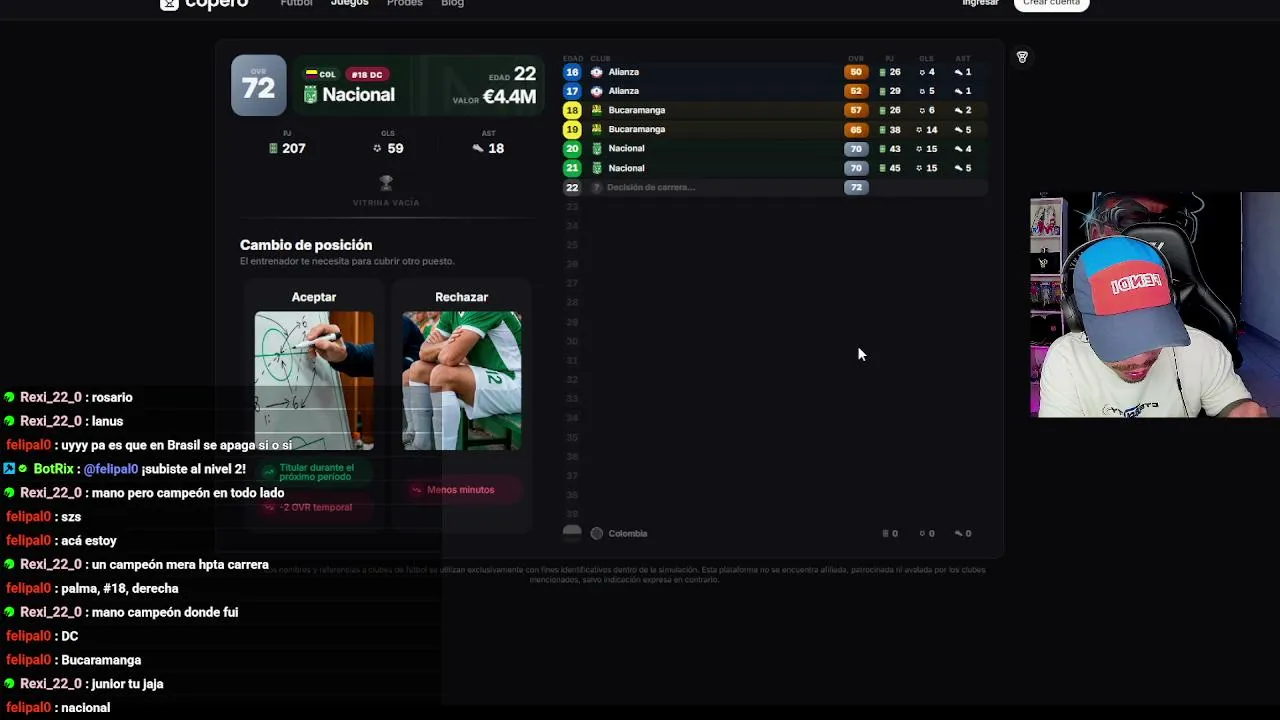Click '€4.4M' market value
Viewport: 1280px width, 720px height.
pos(509,97)
